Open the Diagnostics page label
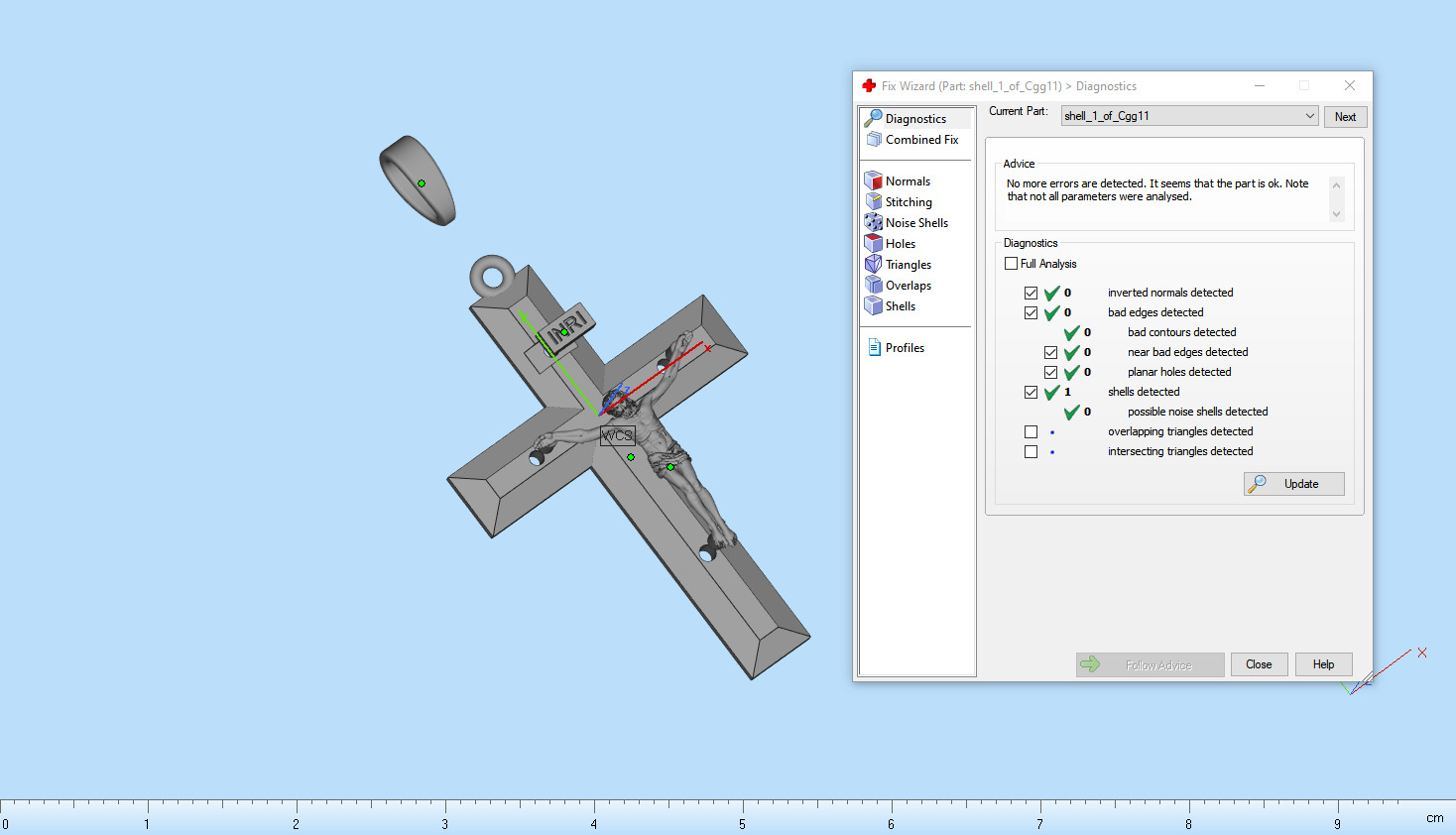 (915, 119)
